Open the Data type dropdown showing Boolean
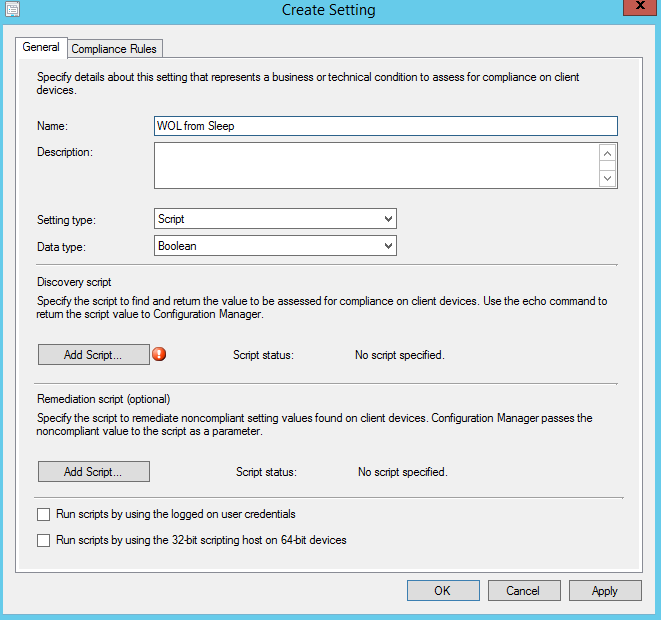661x620 pixels. tap(275, 246)
